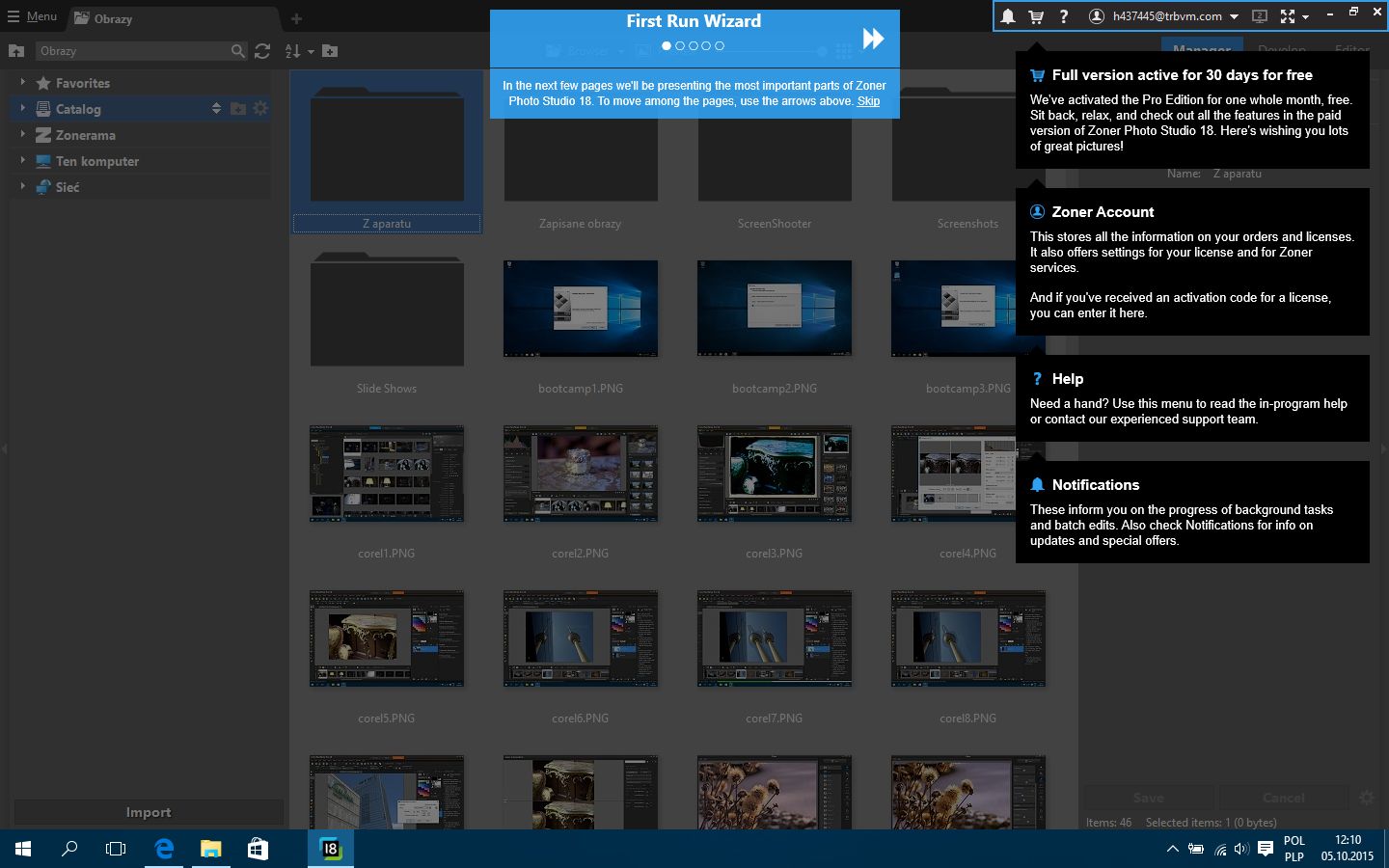This screenshot has width=1389, height=868.
Task: Click the Catalog up-down arrows icon
Action: click(x=216, y=109)
